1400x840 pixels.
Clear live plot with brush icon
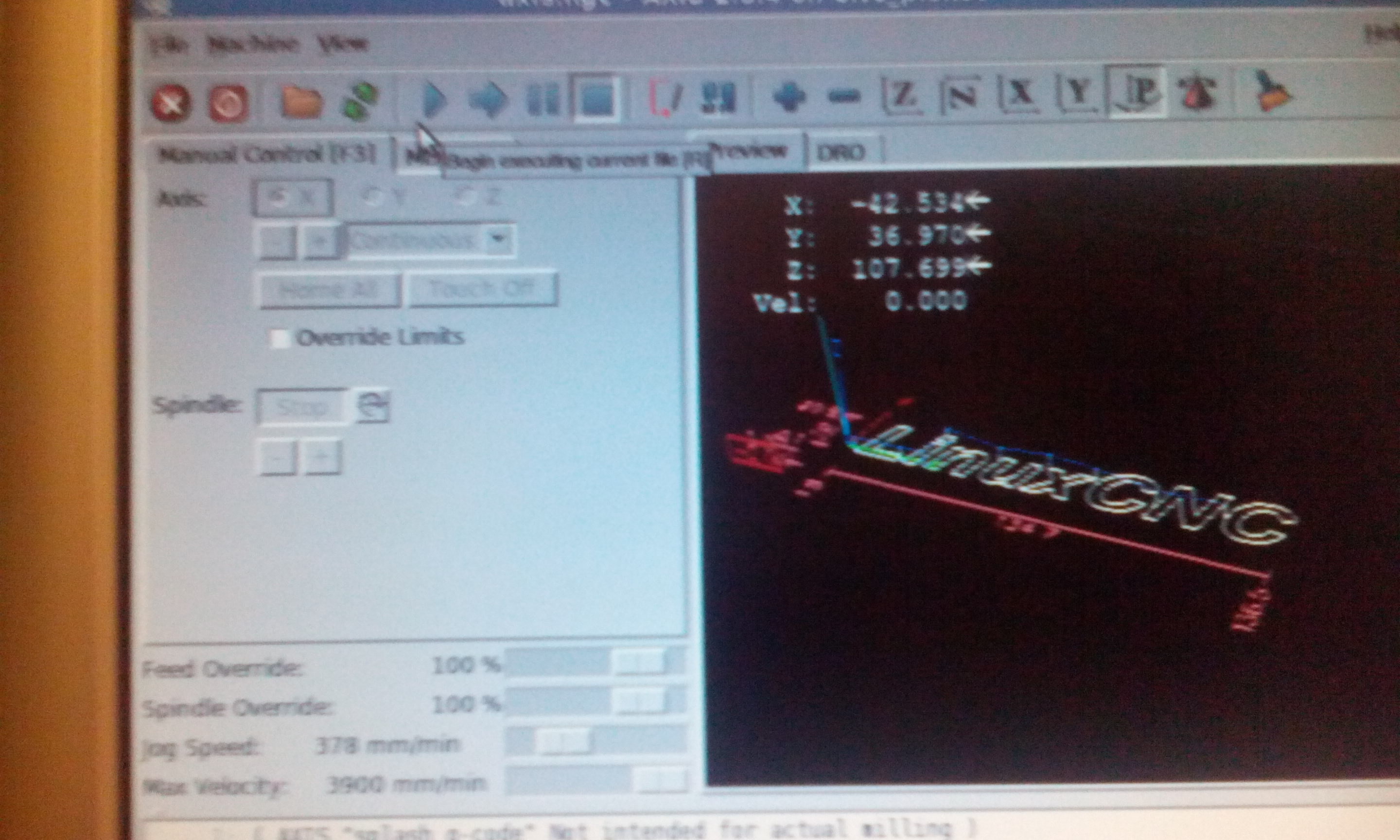coord(1270,92)
